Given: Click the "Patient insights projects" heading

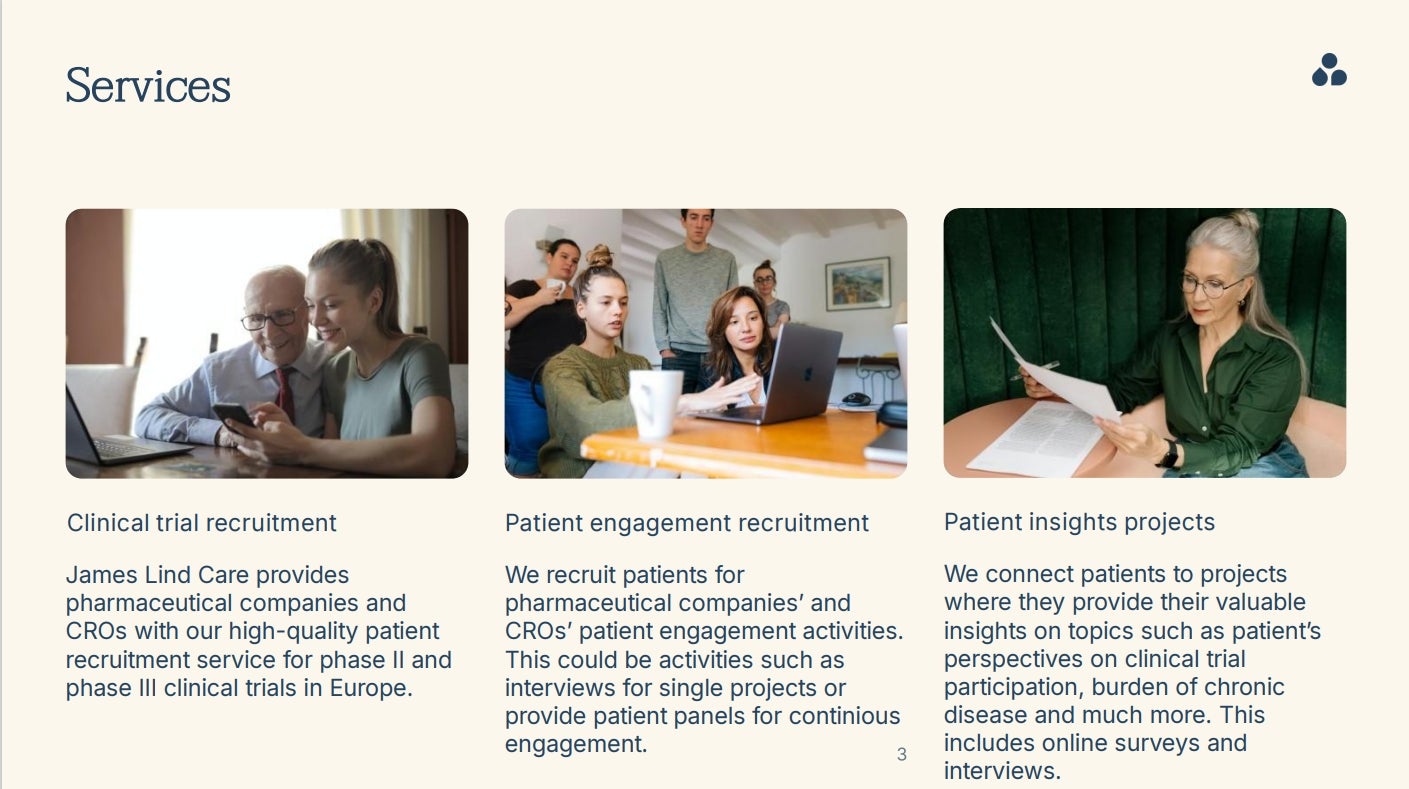Looking at the screenshot, I should pos(1079,522).
